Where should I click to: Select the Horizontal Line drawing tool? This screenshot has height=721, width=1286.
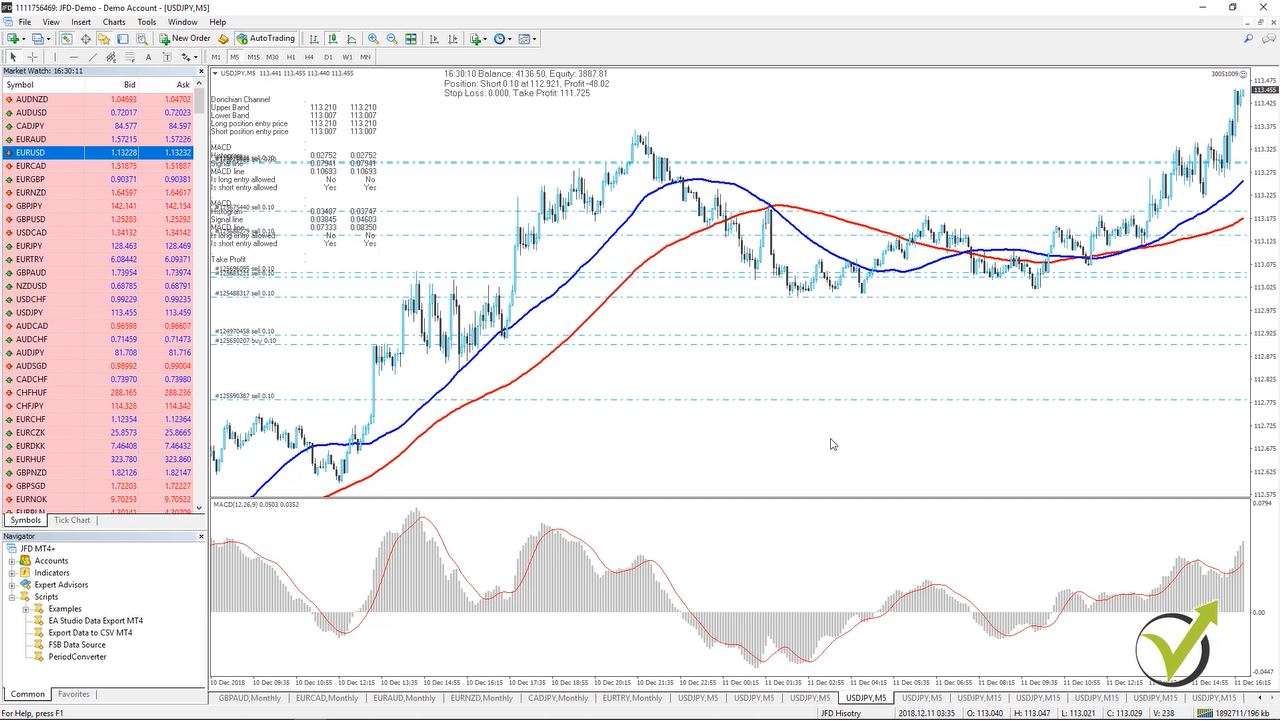pos(73,57)
